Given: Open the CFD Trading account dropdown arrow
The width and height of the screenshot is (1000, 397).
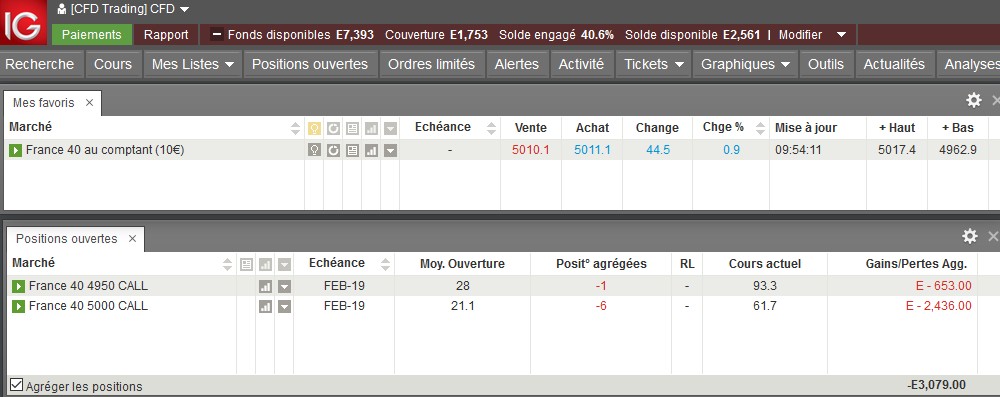Looking at the screenshot, I should pyautogui.click(x=184, y=10).
